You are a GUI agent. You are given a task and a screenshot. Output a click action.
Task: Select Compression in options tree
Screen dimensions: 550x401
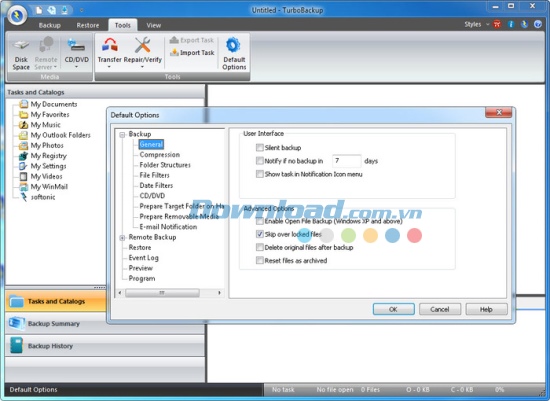click(x=160, y=155)
